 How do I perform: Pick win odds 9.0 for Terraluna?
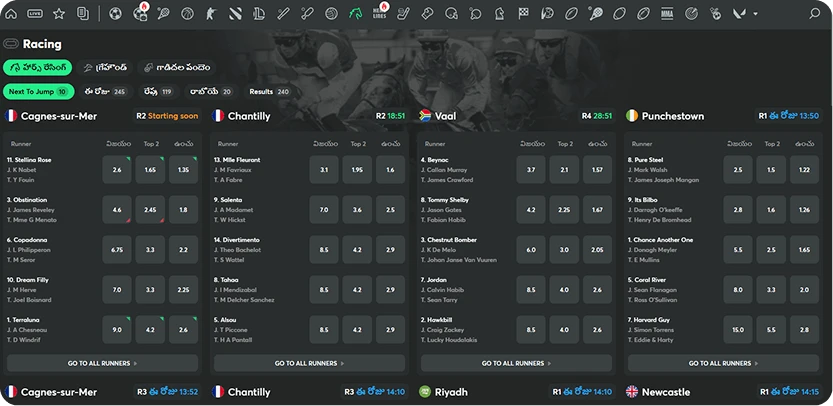(x=117, y=330)
